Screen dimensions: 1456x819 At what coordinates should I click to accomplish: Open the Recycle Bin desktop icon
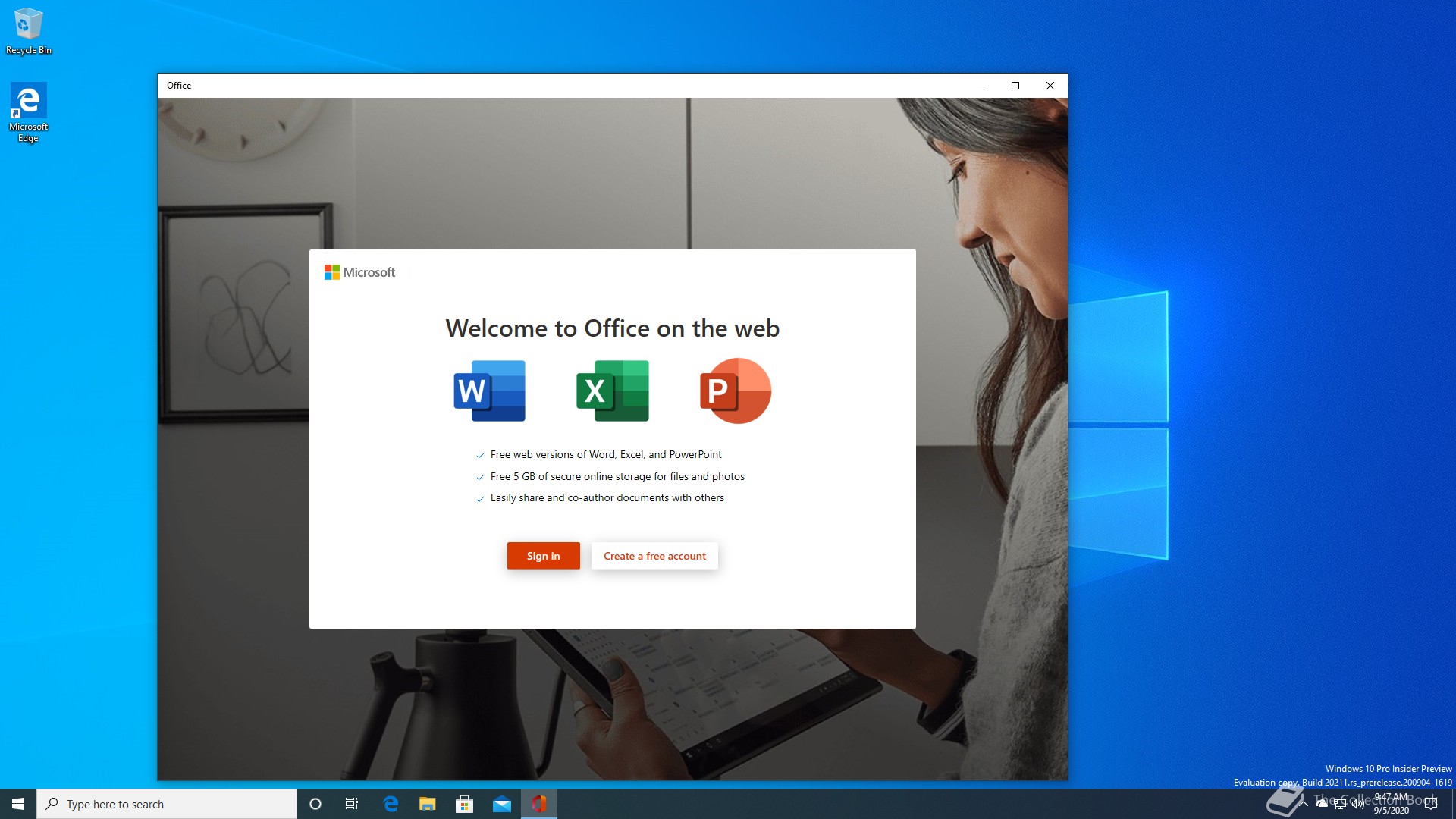29,32
